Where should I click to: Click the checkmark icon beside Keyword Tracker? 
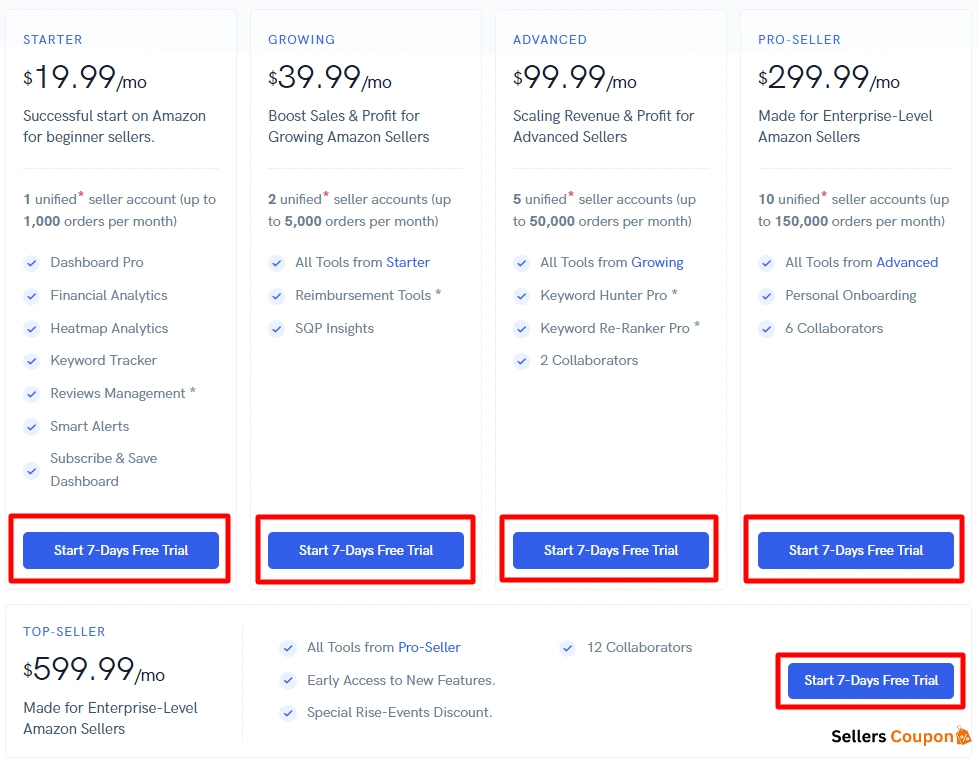coord(31,361)
